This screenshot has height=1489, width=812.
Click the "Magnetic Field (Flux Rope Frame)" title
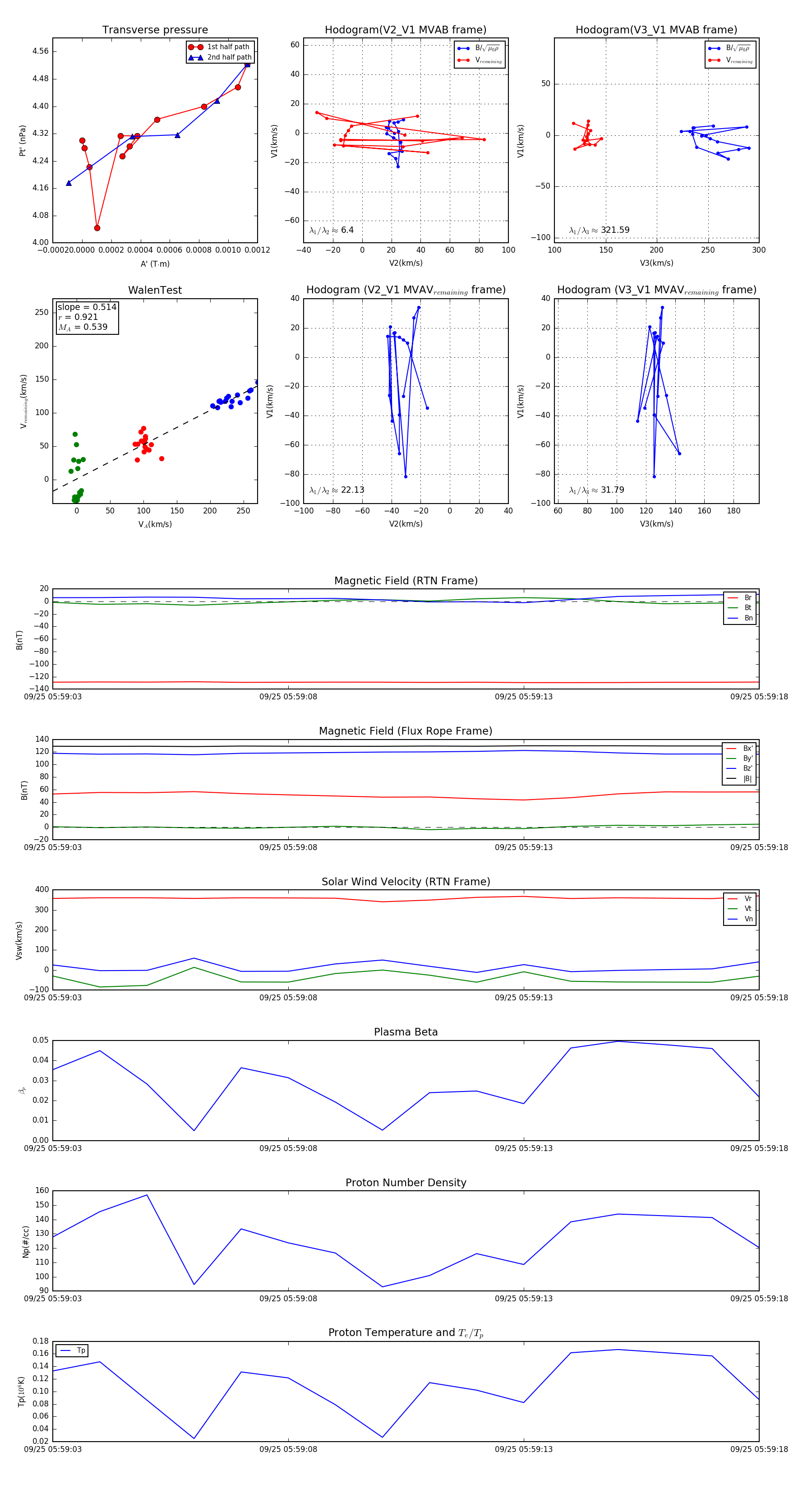click(x=406, y=731)
